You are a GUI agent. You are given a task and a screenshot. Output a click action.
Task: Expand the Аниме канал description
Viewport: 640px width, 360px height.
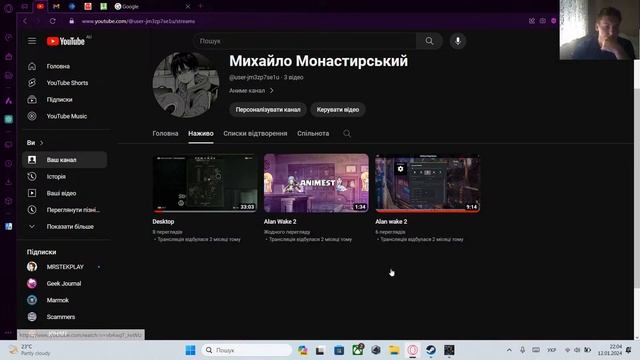[251, 91]
